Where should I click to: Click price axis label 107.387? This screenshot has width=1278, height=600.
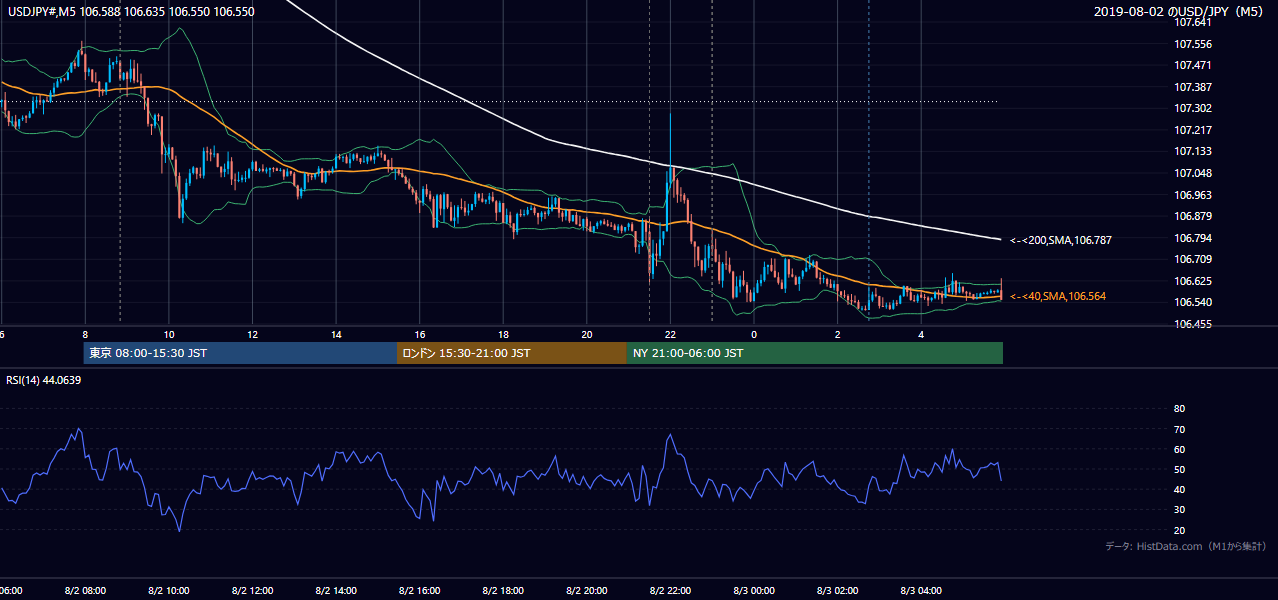coord(1193,87)
